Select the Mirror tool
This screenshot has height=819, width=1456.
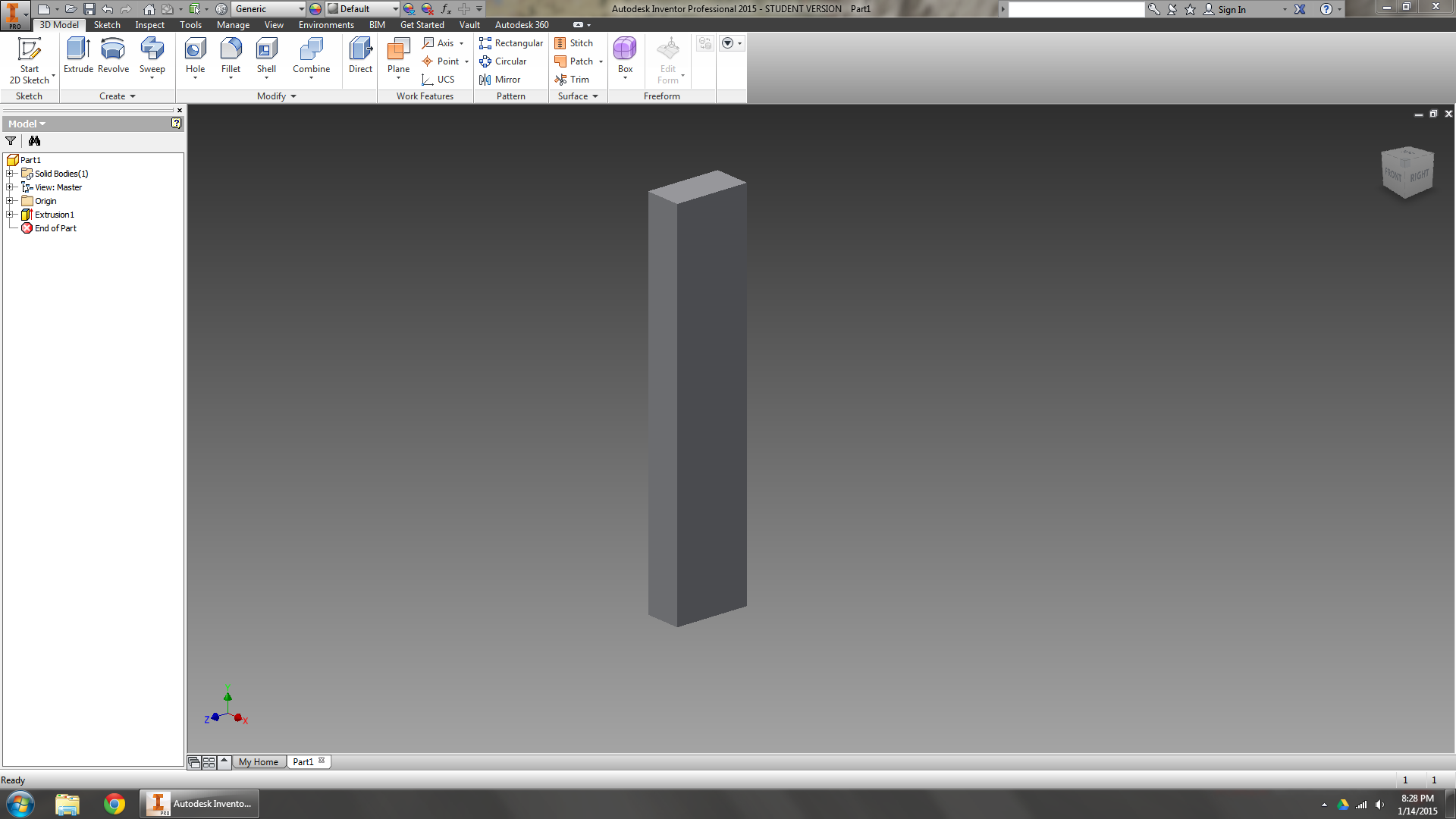(500, 80)
